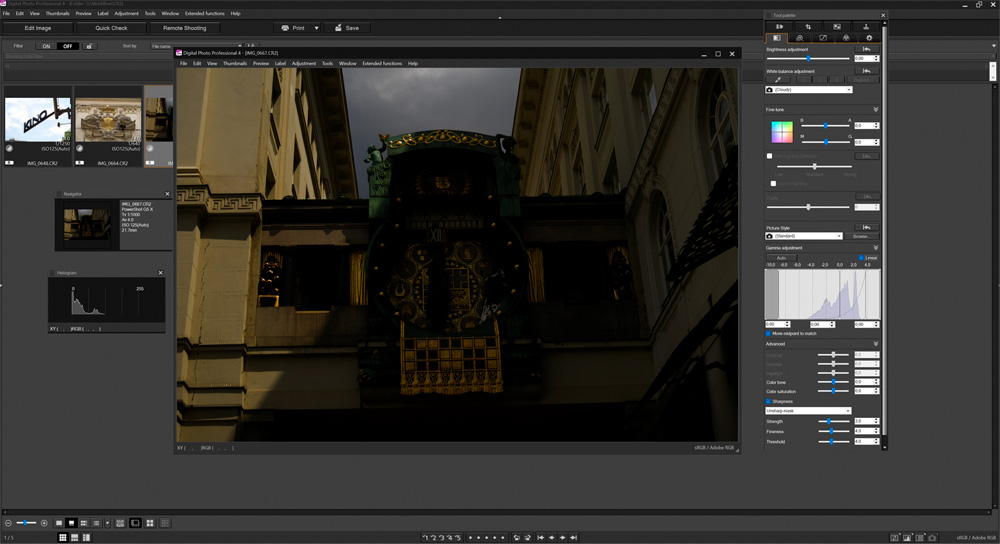Click the gamma Auto button
The image size is (1000, 544).
[781, 258]
